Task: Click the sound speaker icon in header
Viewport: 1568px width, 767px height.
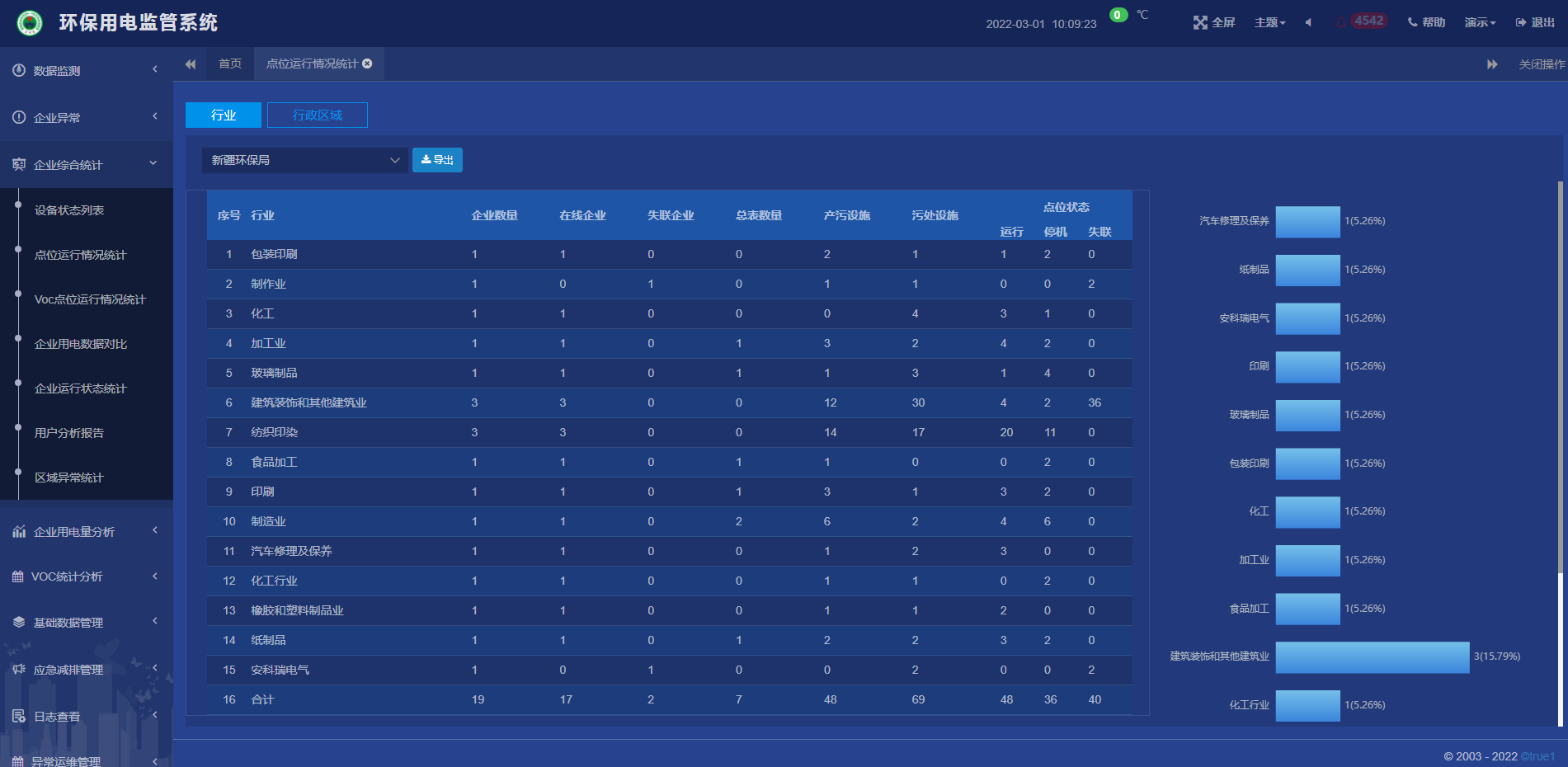Action: point(1308,22)
